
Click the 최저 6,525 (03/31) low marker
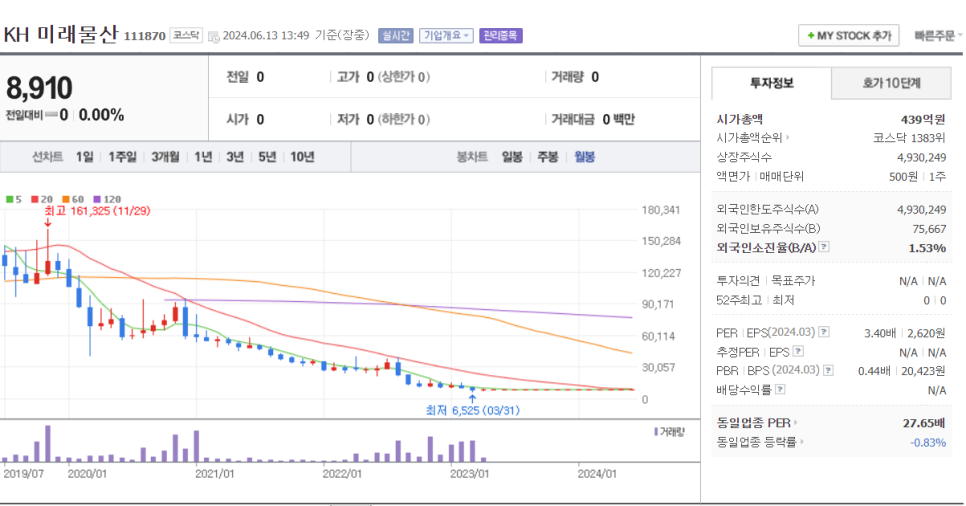[x=473, y=410]
